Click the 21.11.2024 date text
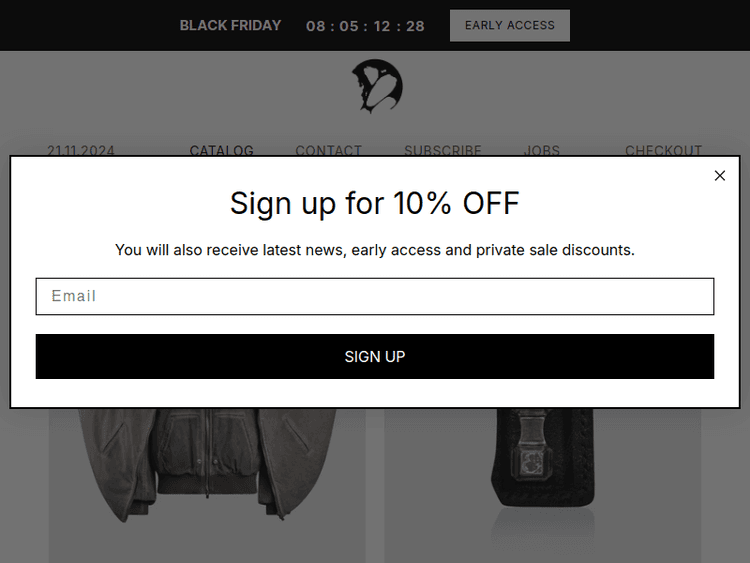Screen dimensions: 750x563 [81, 150]
